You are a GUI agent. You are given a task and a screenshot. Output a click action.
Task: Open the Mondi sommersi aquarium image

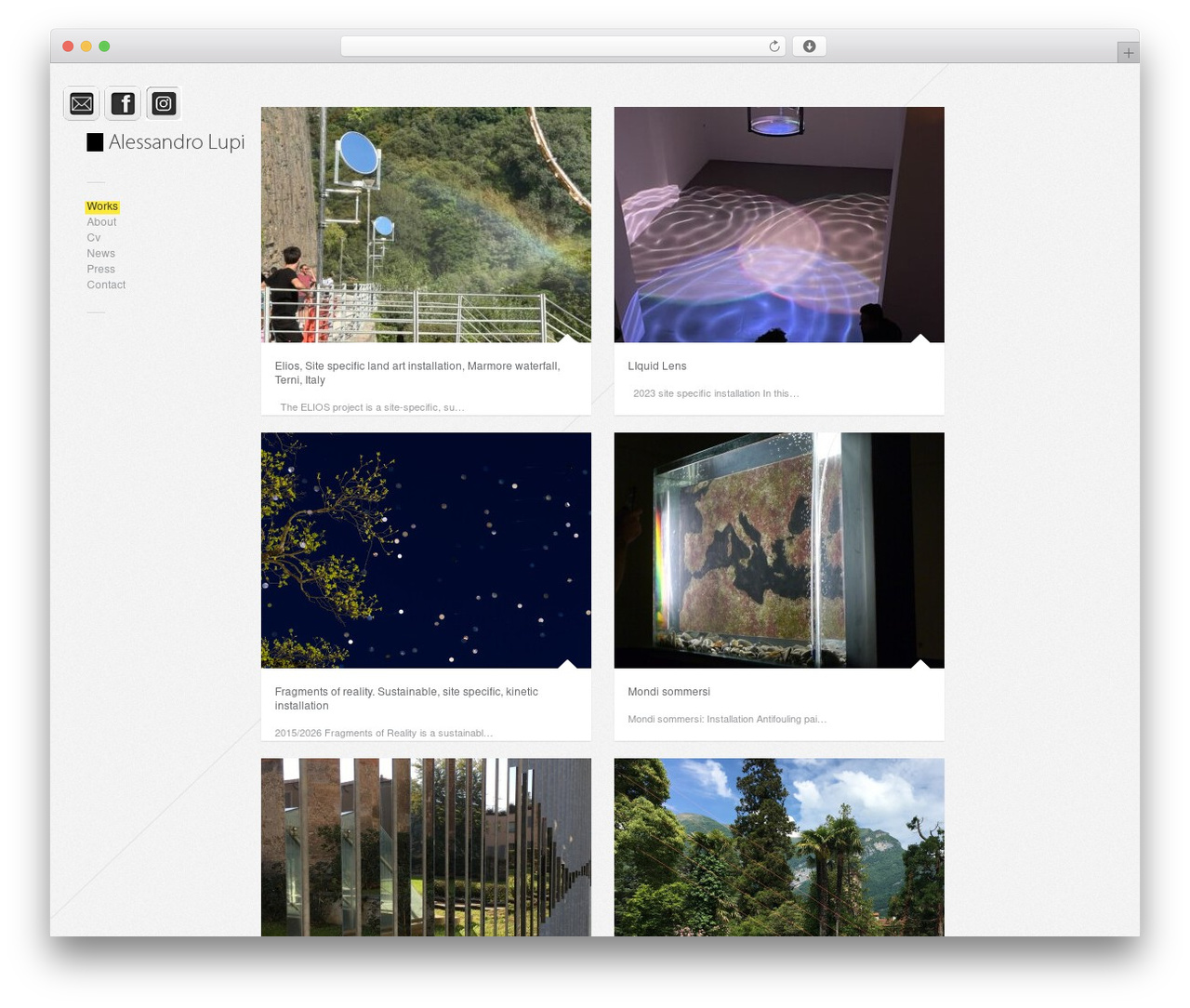779,550
